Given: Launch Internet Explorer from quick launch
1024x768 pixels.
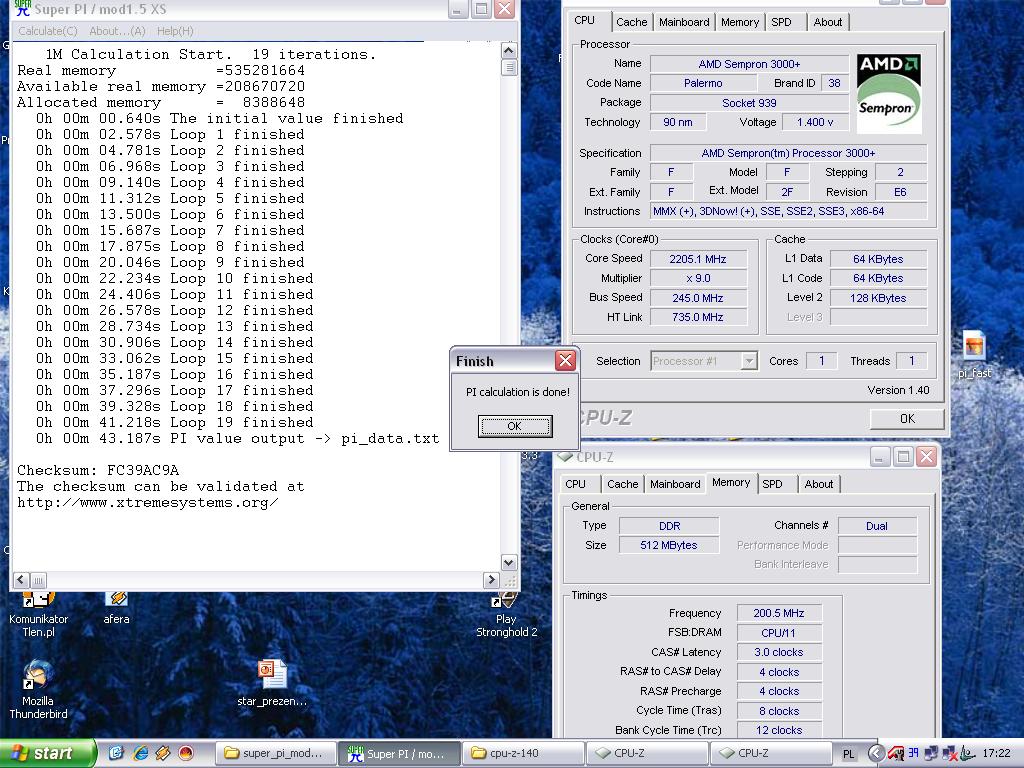Looking at the screenshot, I should click(140, 753).
